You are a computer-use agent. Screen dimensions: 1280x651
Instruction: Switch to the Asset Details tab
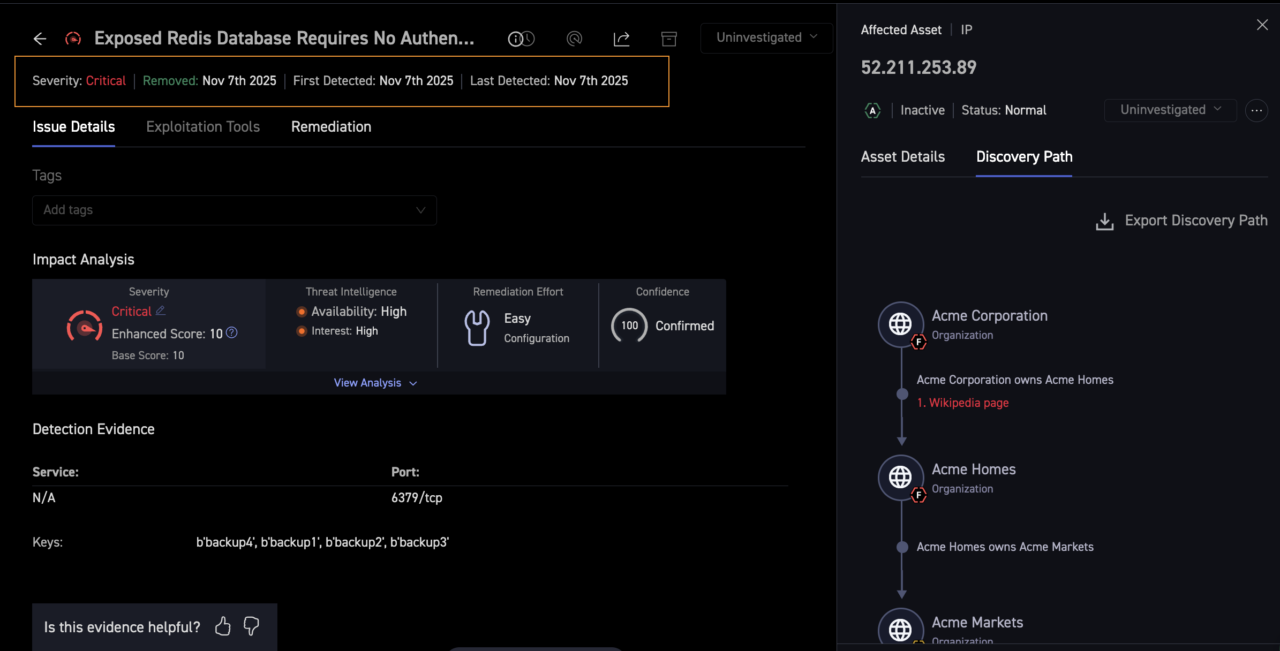[x=902, y=157]
